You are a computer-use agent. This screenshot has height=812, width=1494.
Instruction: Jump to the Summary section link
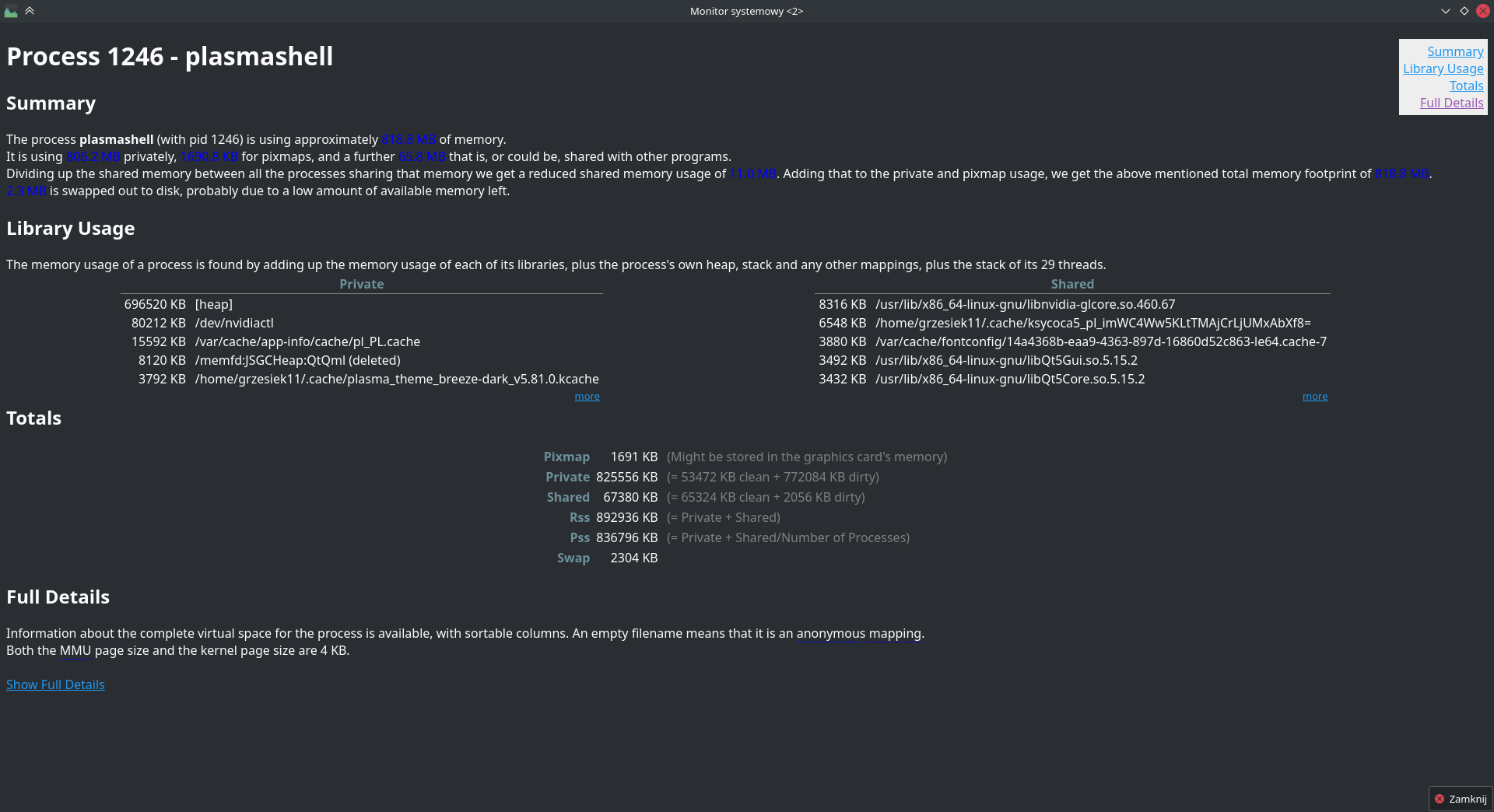point(1454,51)
